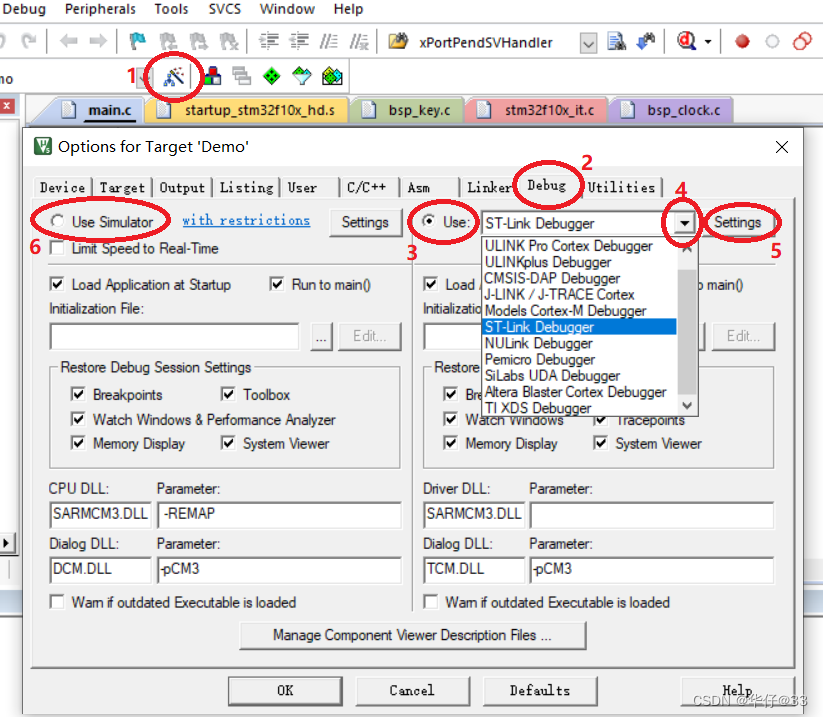Open the SVCS menu
This screenshot has width=823, height=717.
(x=225, y=9)
